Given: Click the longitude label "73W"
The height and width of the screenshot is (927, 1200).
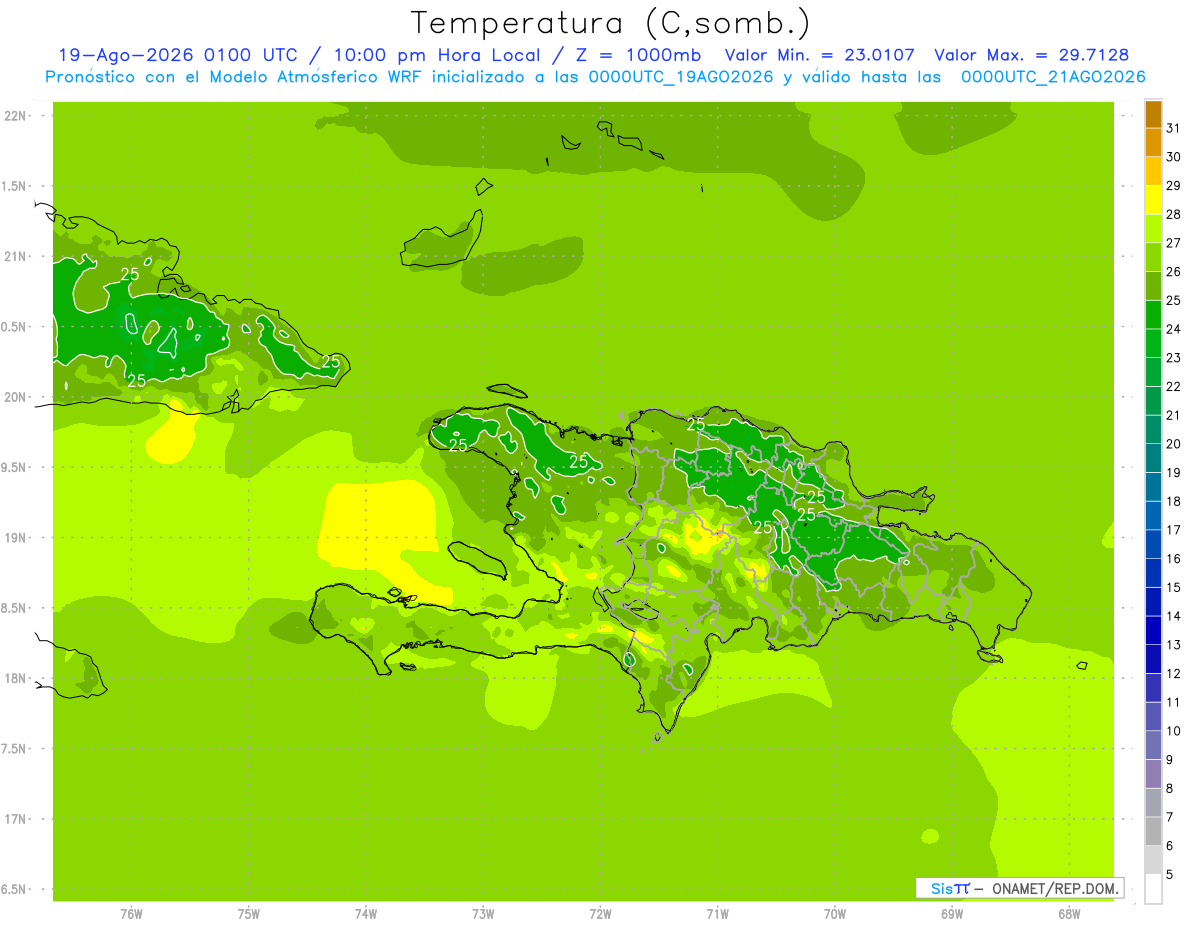Looking at the screenshot, I should [483, 914].
